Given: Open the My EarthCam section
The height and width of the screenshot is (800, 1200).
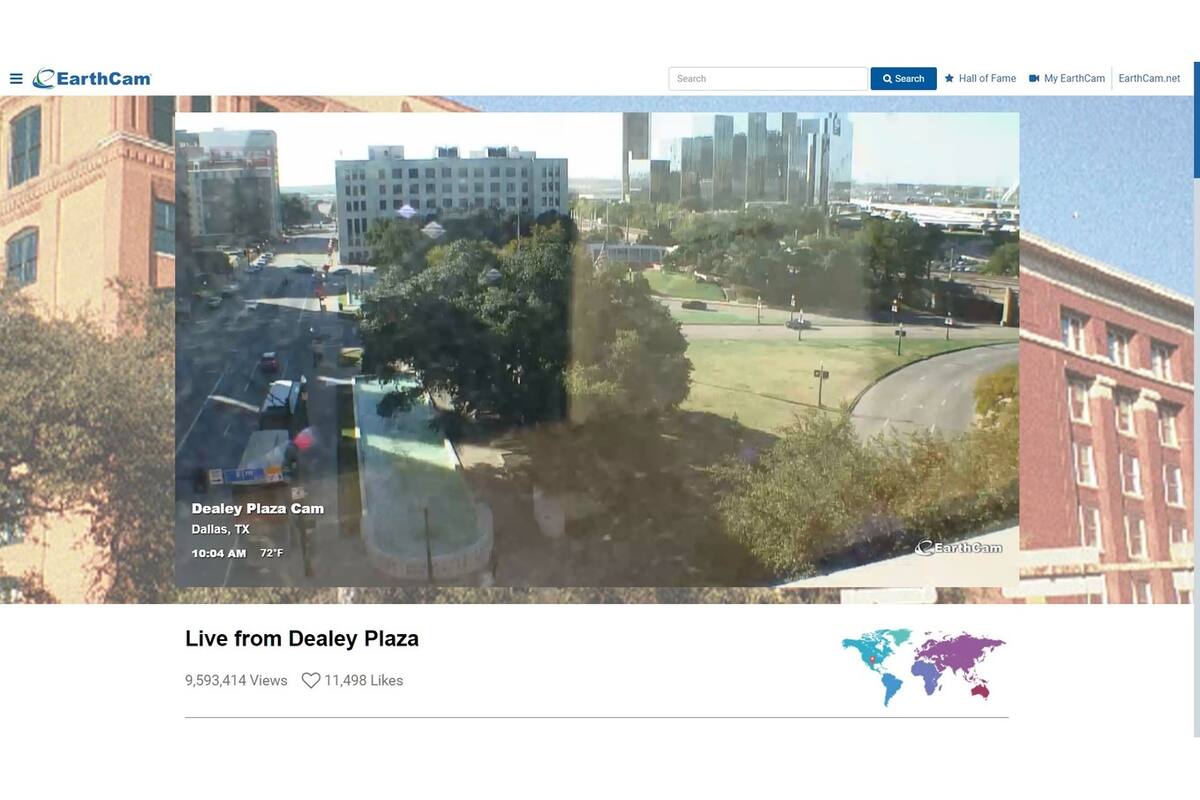Looking at the screenshot, I should click(1073, 78).
